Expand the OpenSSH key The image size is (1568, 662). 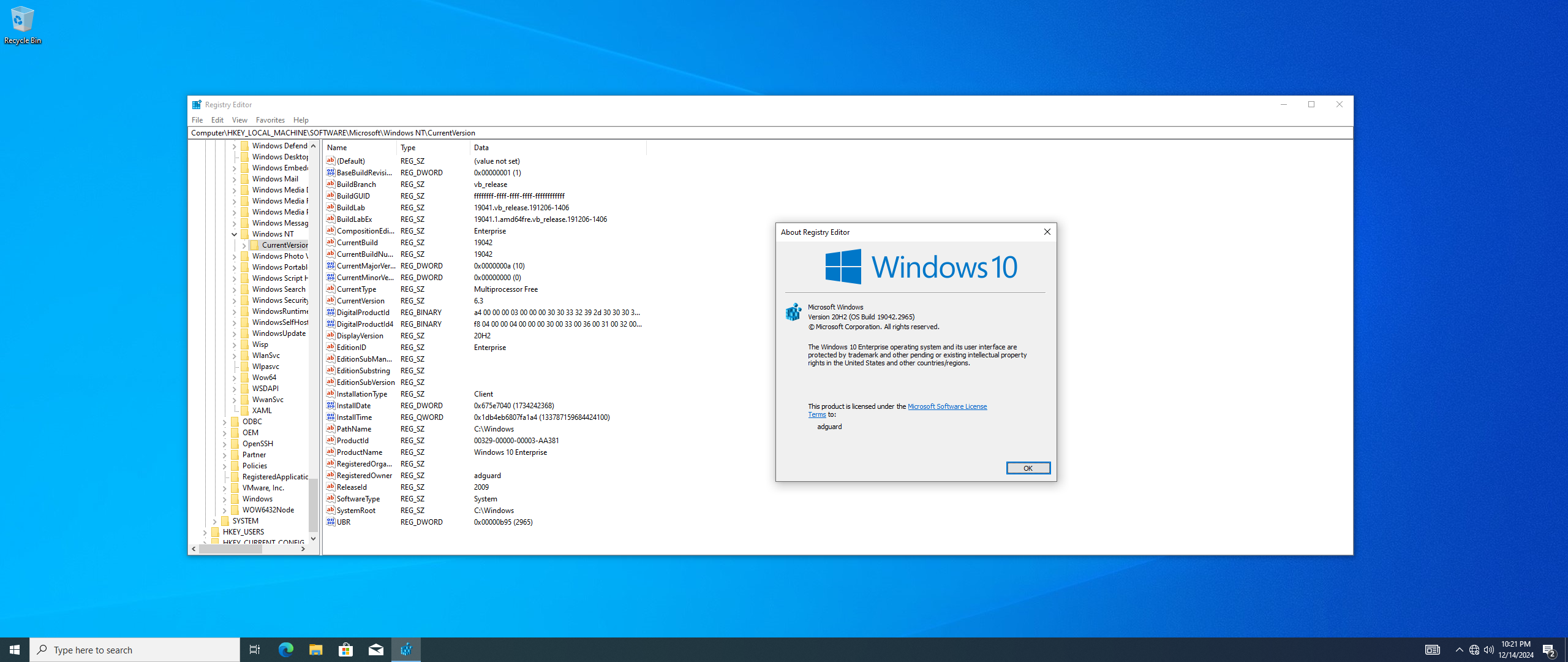tap(224, 444)
